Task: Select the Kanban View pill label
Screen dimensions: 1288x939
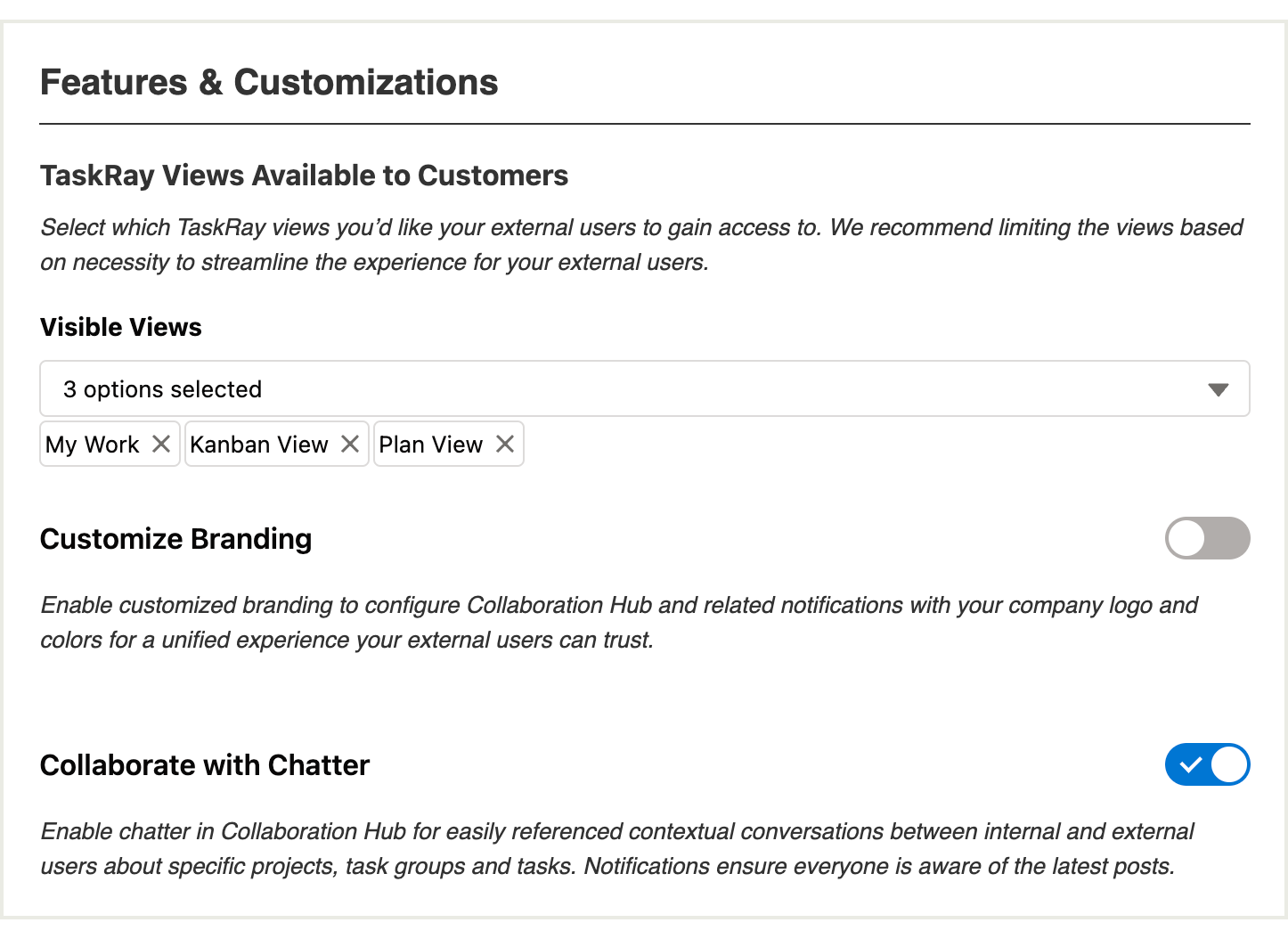Action: [259, 445]
